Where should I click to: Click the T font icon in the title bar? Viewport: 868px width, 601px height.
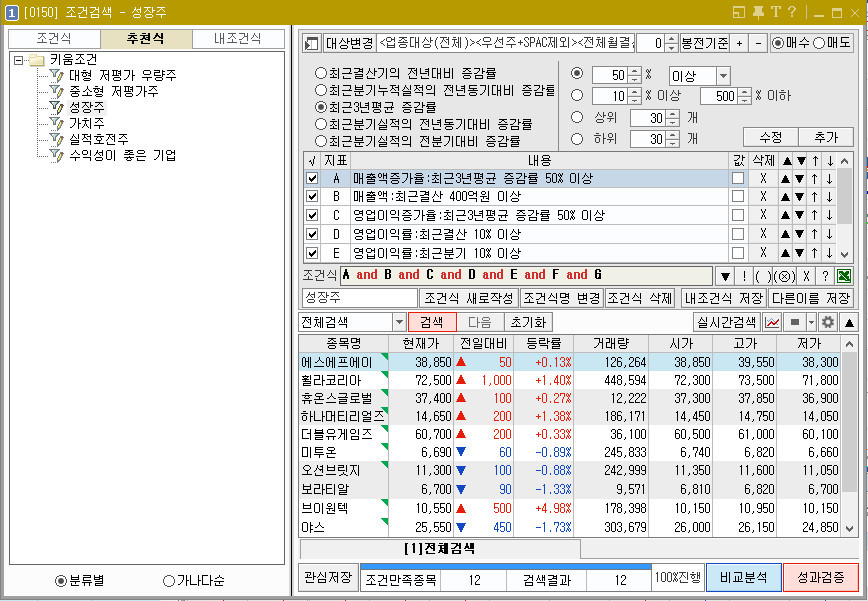click(776, 11)
